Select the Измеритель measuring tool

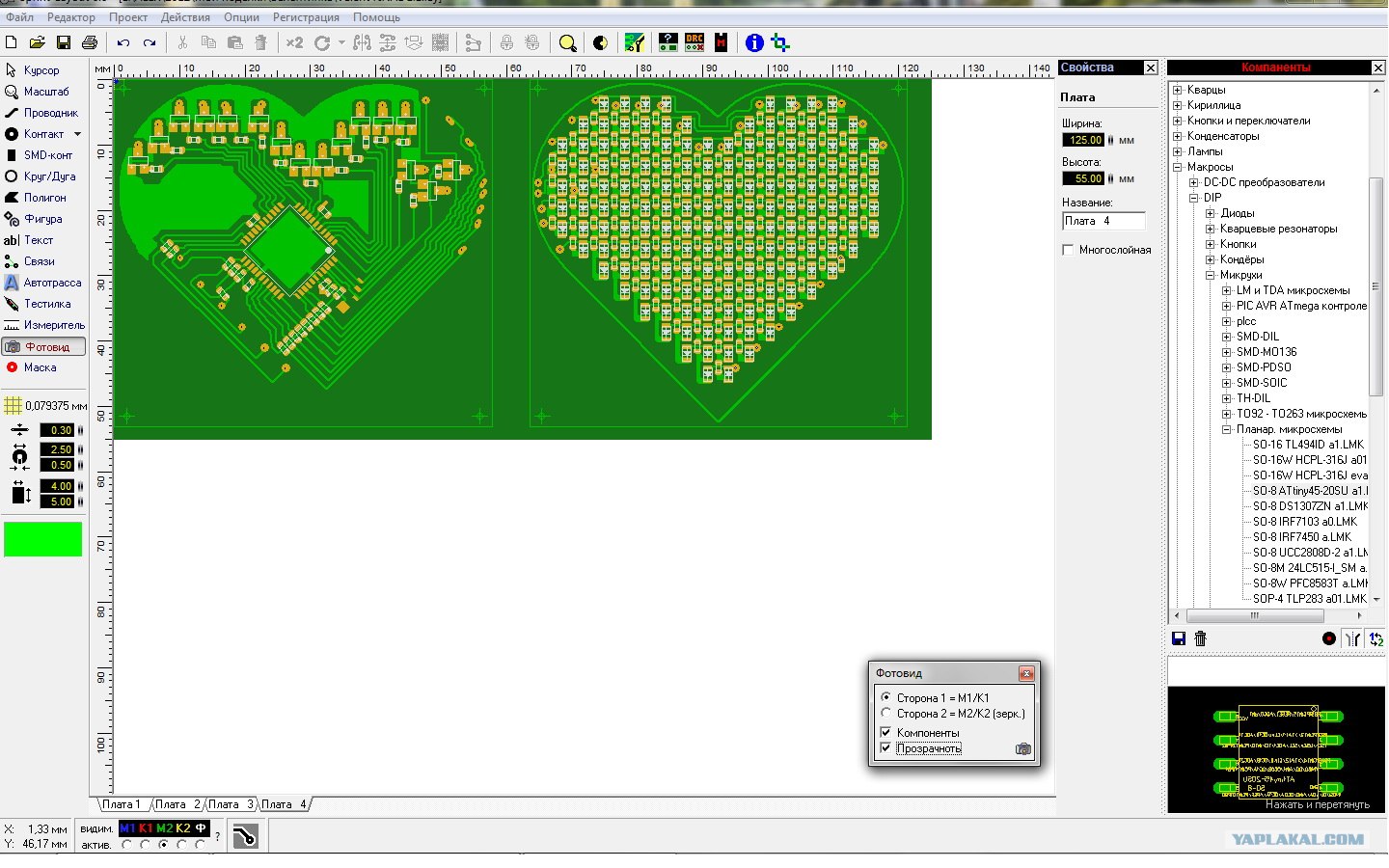pos(44,325)
